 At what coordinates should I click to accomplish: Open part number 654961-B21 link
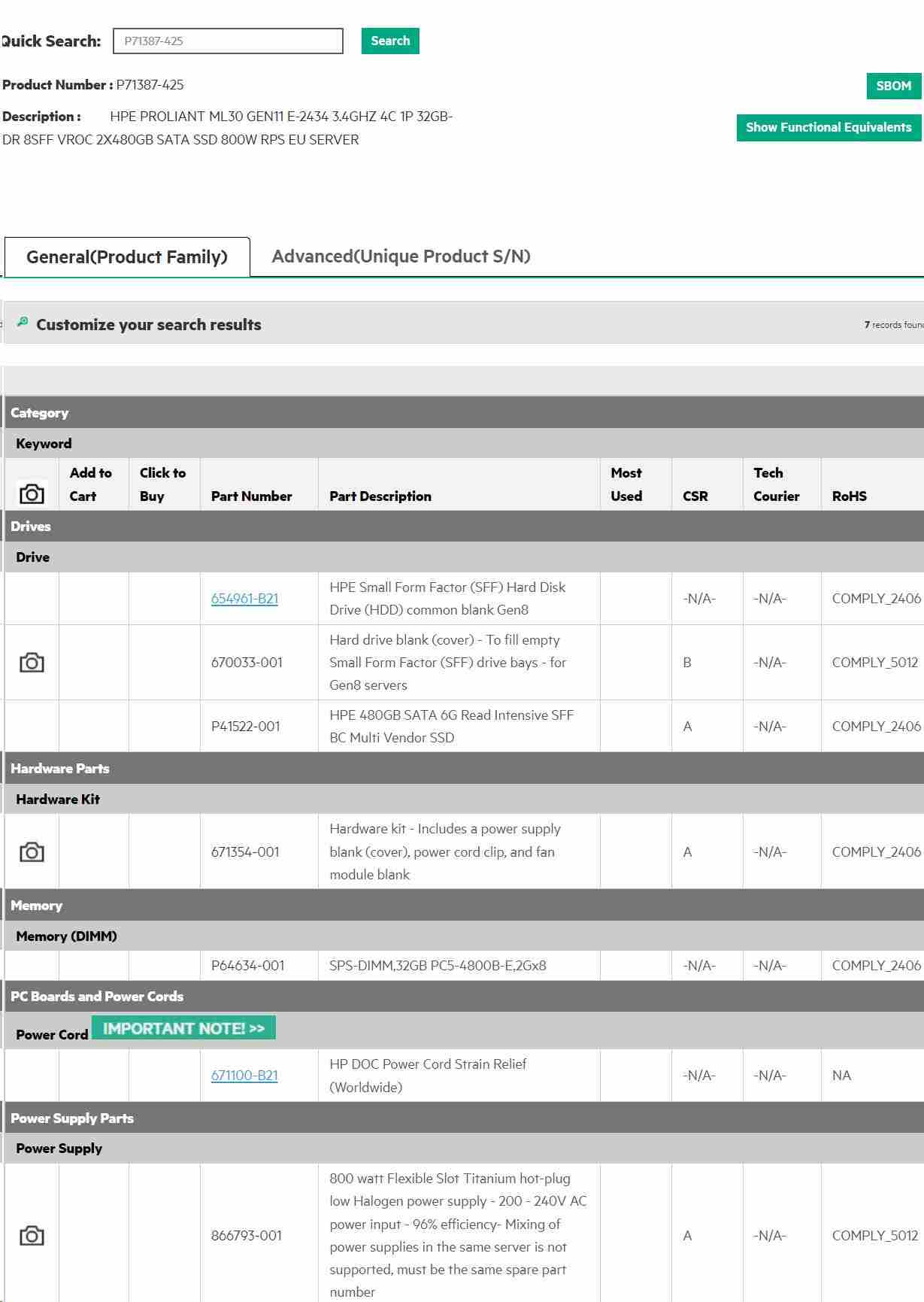point(244,599)
